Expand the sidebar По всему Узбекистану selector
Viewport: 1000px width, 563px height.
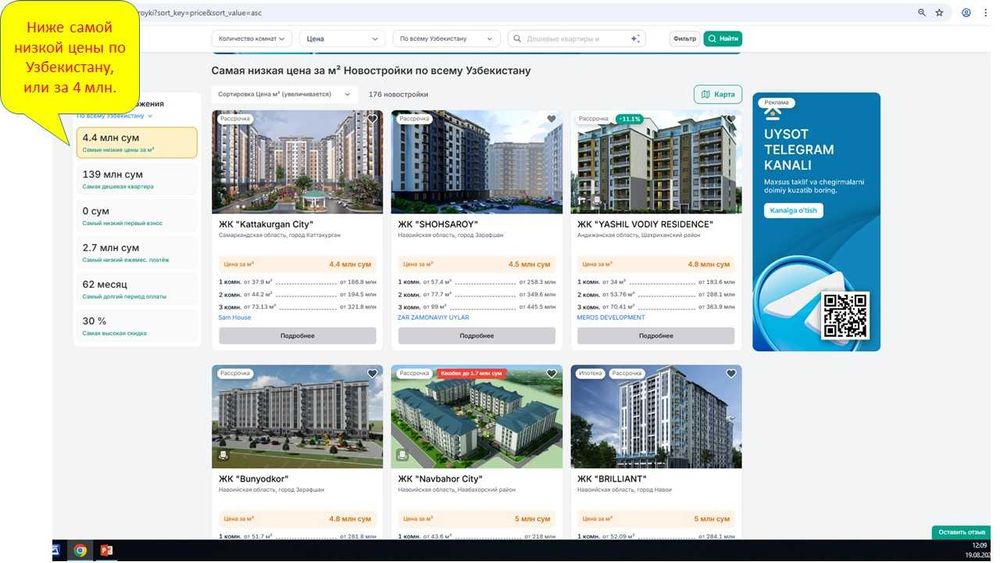click(115, 116)
